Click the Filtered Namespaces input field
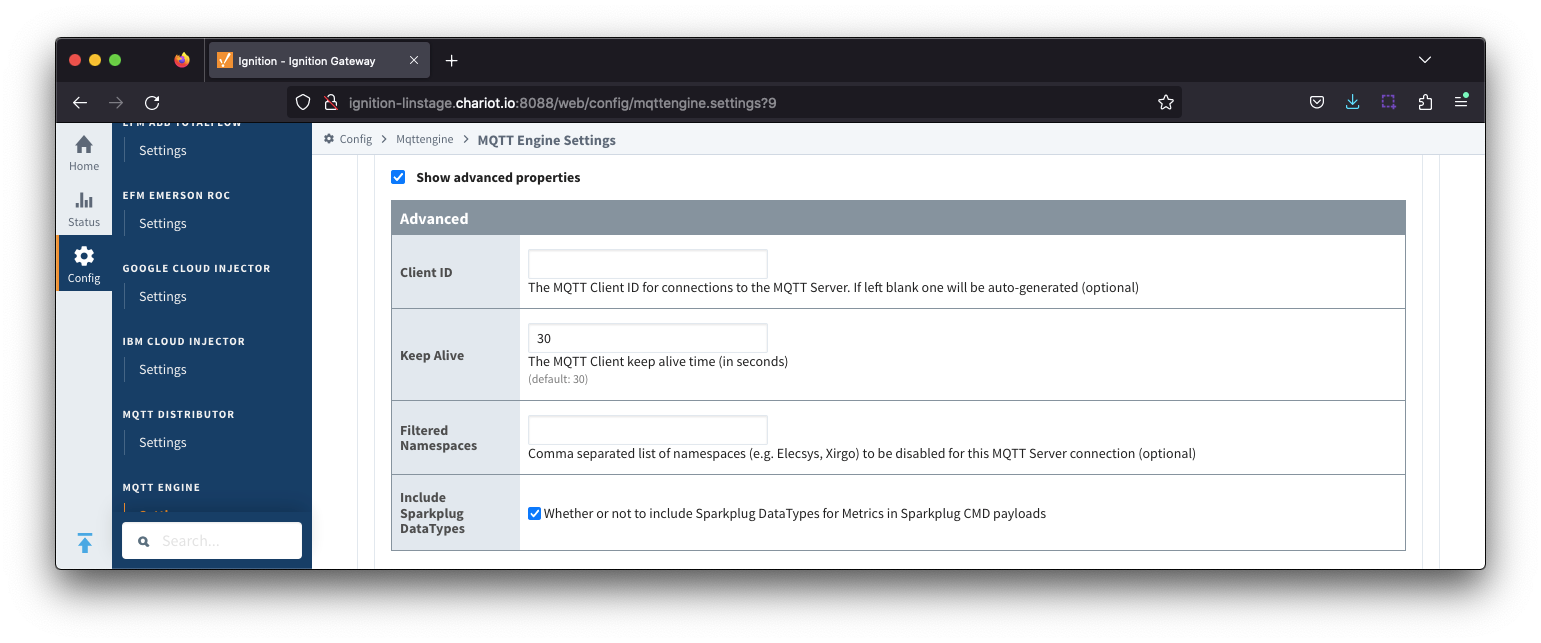The image size is (1541, 643). [648, 430]
